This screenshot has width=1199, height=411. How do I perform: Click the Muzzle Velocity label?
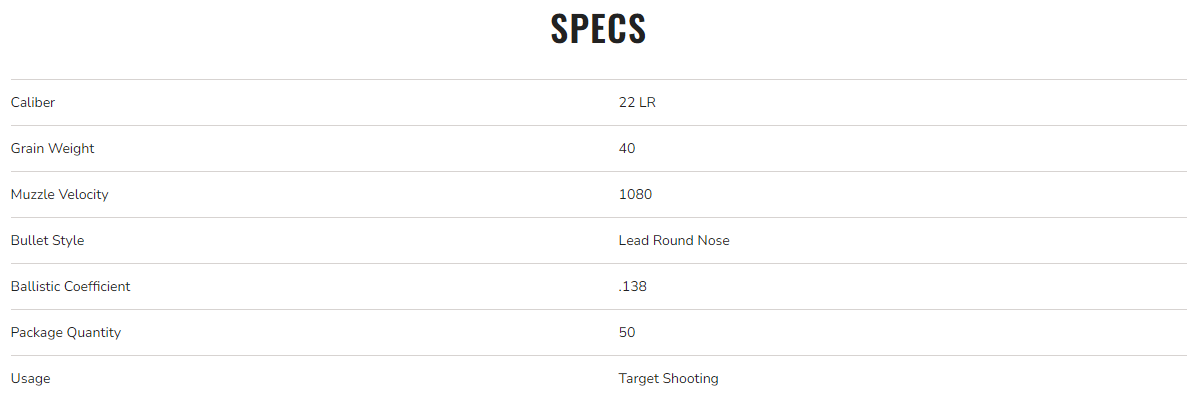coord(59,194)
